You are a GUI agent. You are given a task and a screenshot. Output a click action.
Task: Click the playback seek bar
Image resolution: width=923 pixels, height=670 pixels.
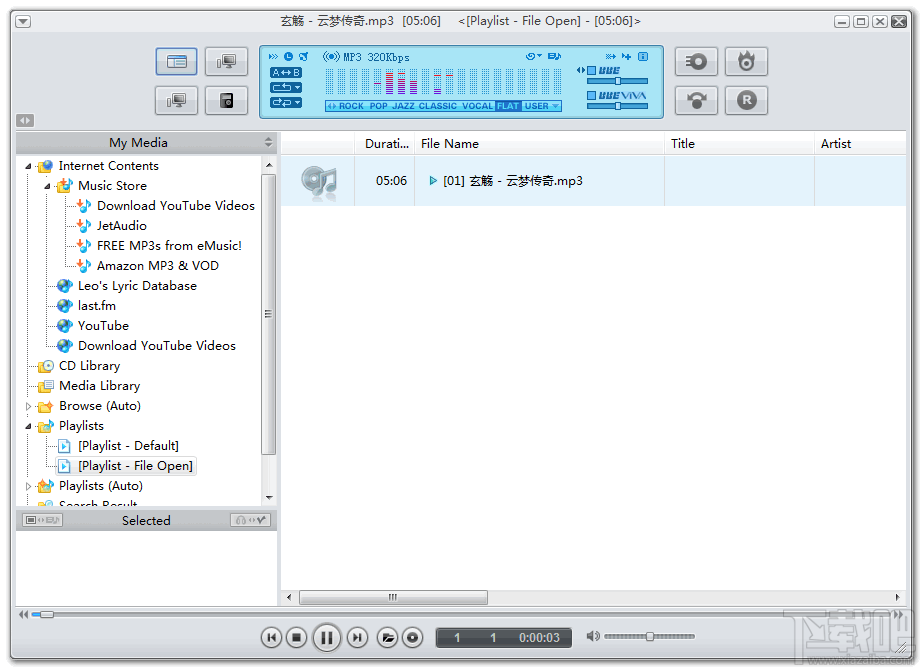(x=459, y=615)
